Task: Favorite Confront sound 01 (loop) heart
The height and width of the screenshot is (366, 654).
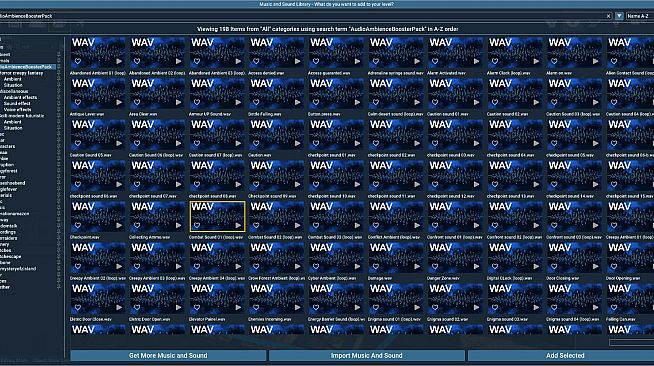Action: click(x=435, y=226)
